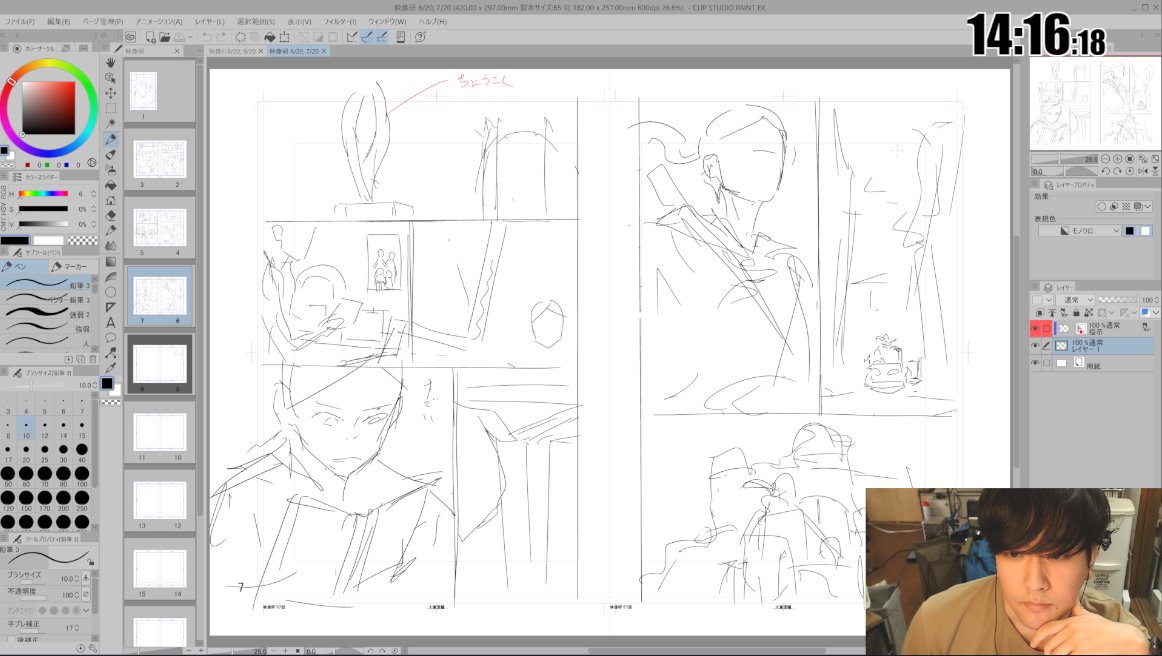Open the layer color dropdown arrow
This screenshot has width=1162, height=656.
(x=1155, y=313)
